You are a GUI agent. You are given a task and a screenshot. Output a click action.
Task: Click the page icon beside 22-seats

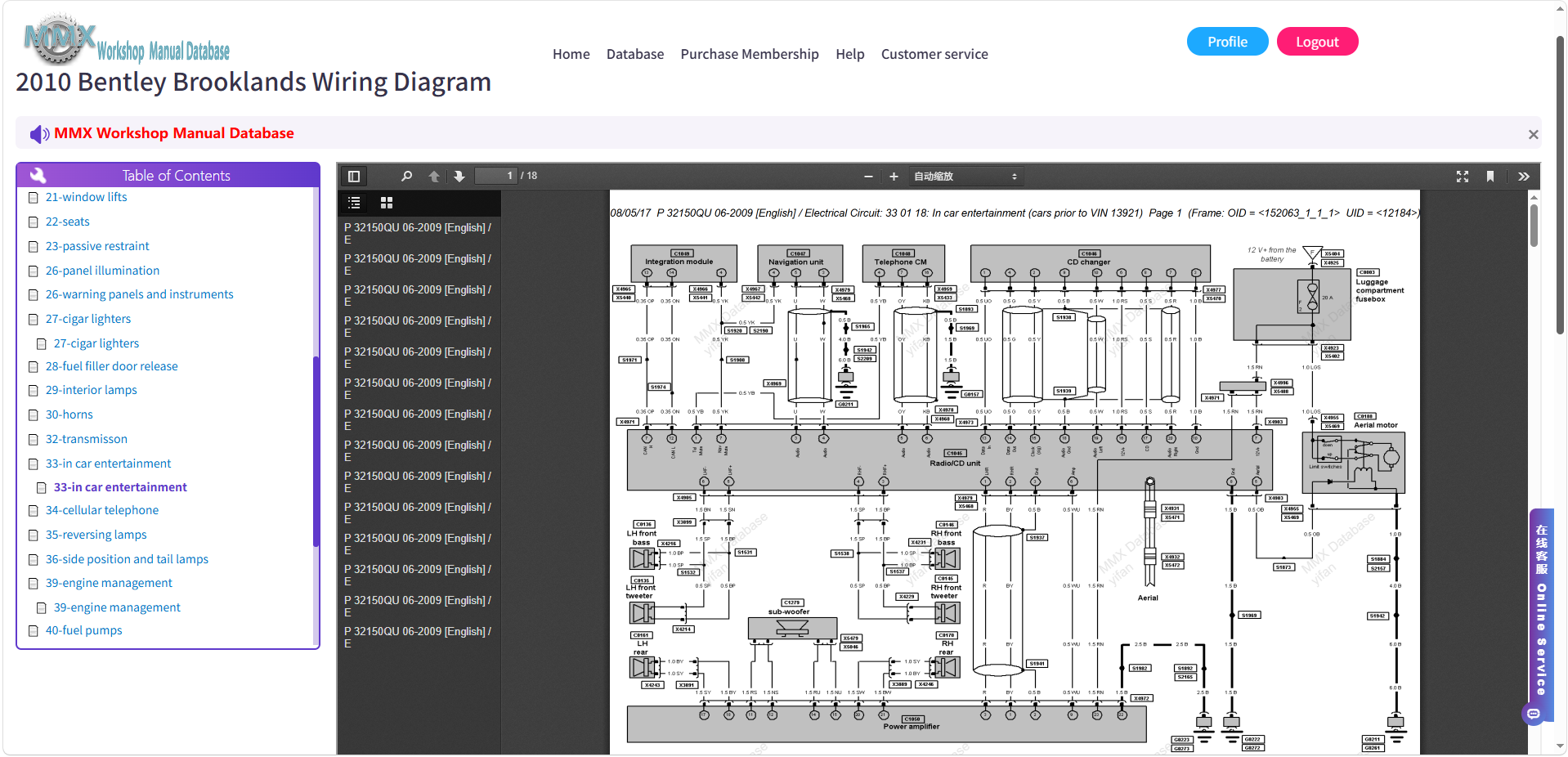click(34, 222)
